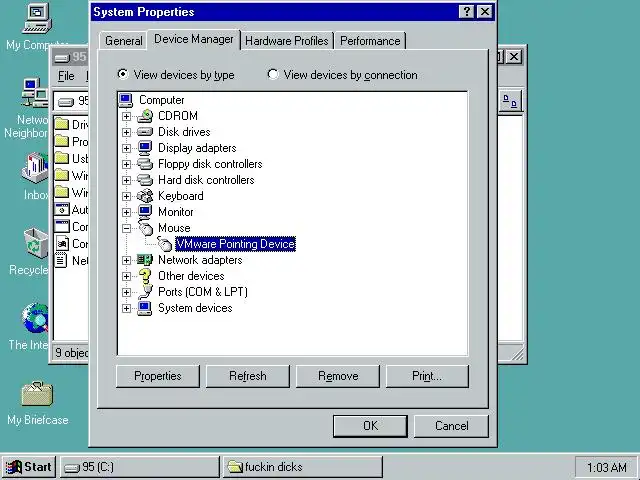Open File menu in 95 (C:) window
The height and width of the screenshot is (480, 640).
click(66, 76)
